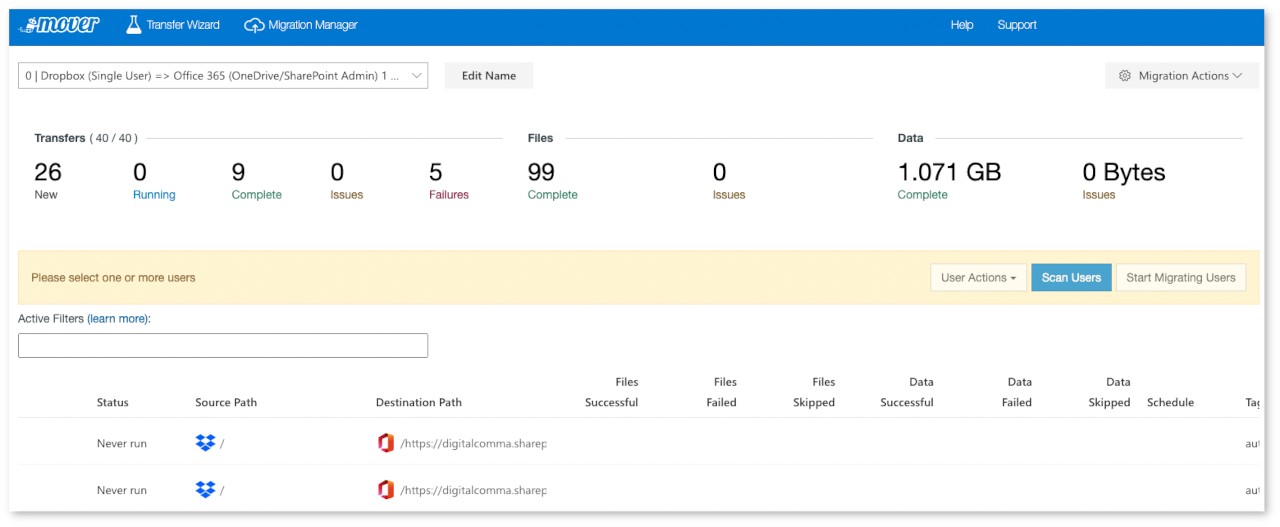This screenshot has height=527, width=1280.
Task: Click 'Never run' status in second row
Action: pos(122,490)
